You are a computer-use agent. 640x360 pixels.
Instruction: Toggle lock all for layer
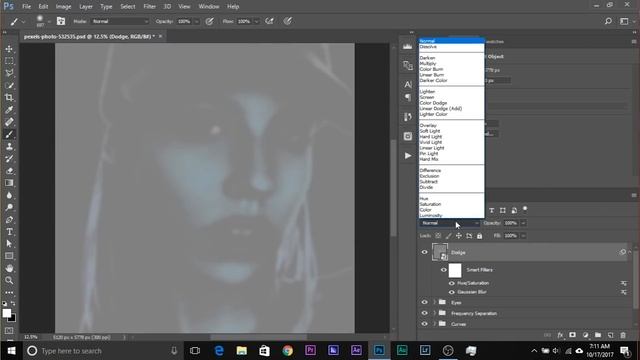480,236
